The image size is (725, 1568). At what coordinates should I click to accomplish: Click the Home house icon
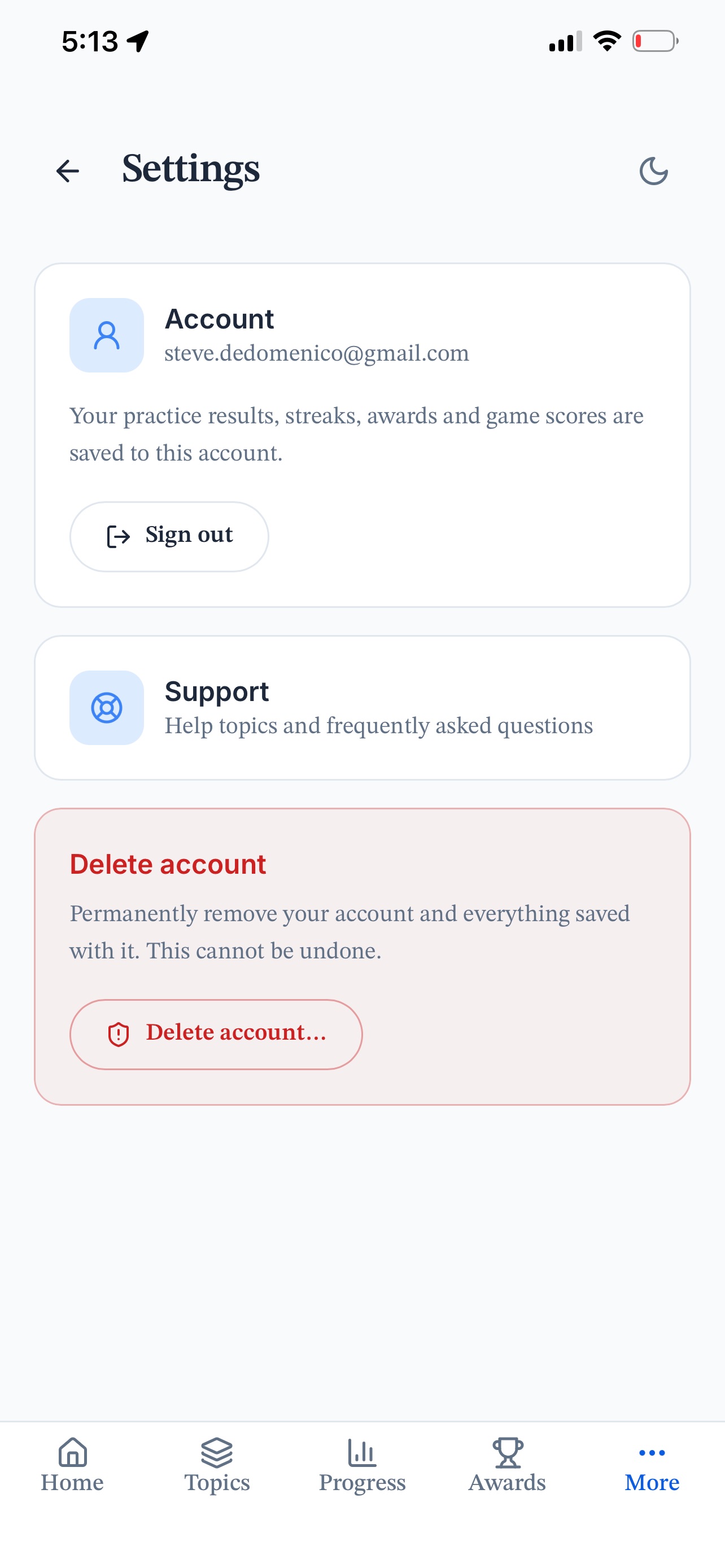(72, 1452)
